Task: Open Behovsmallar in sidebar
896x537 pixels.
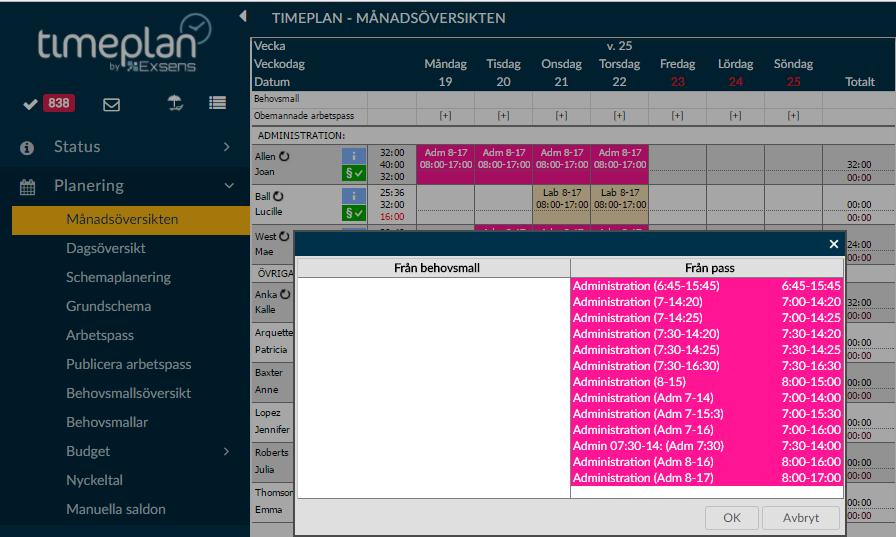Action: tap(107, 423)
